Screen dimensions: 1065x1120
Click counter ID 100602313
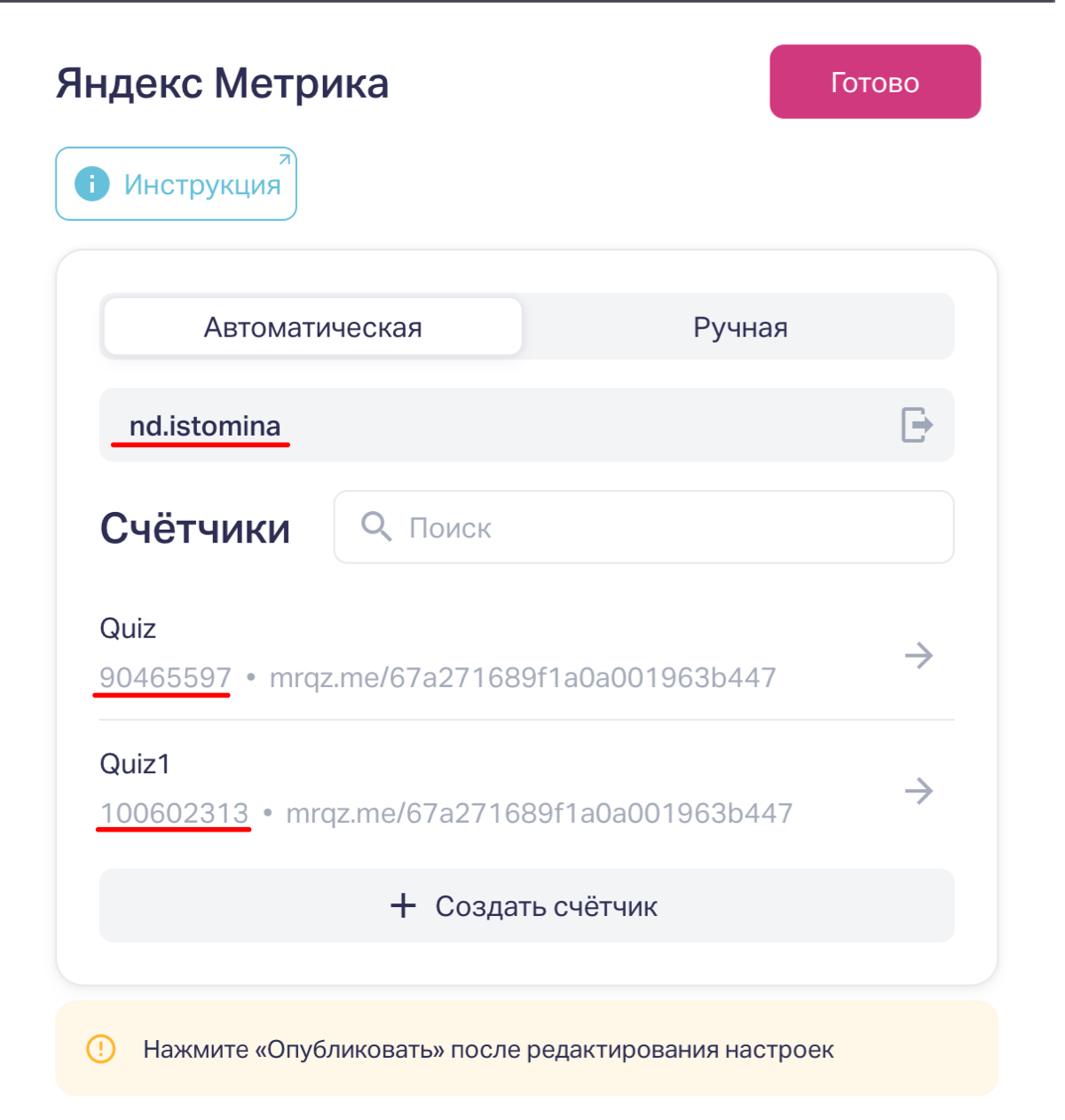(x=174, y=813)
